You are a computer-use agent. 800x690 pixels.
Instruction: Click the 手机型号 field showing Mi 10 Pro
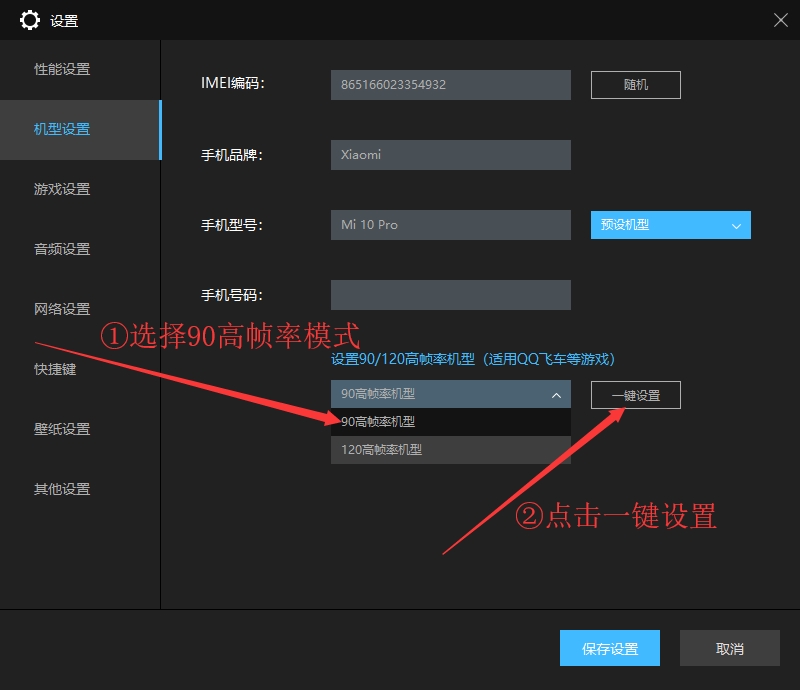pos(450,225)
